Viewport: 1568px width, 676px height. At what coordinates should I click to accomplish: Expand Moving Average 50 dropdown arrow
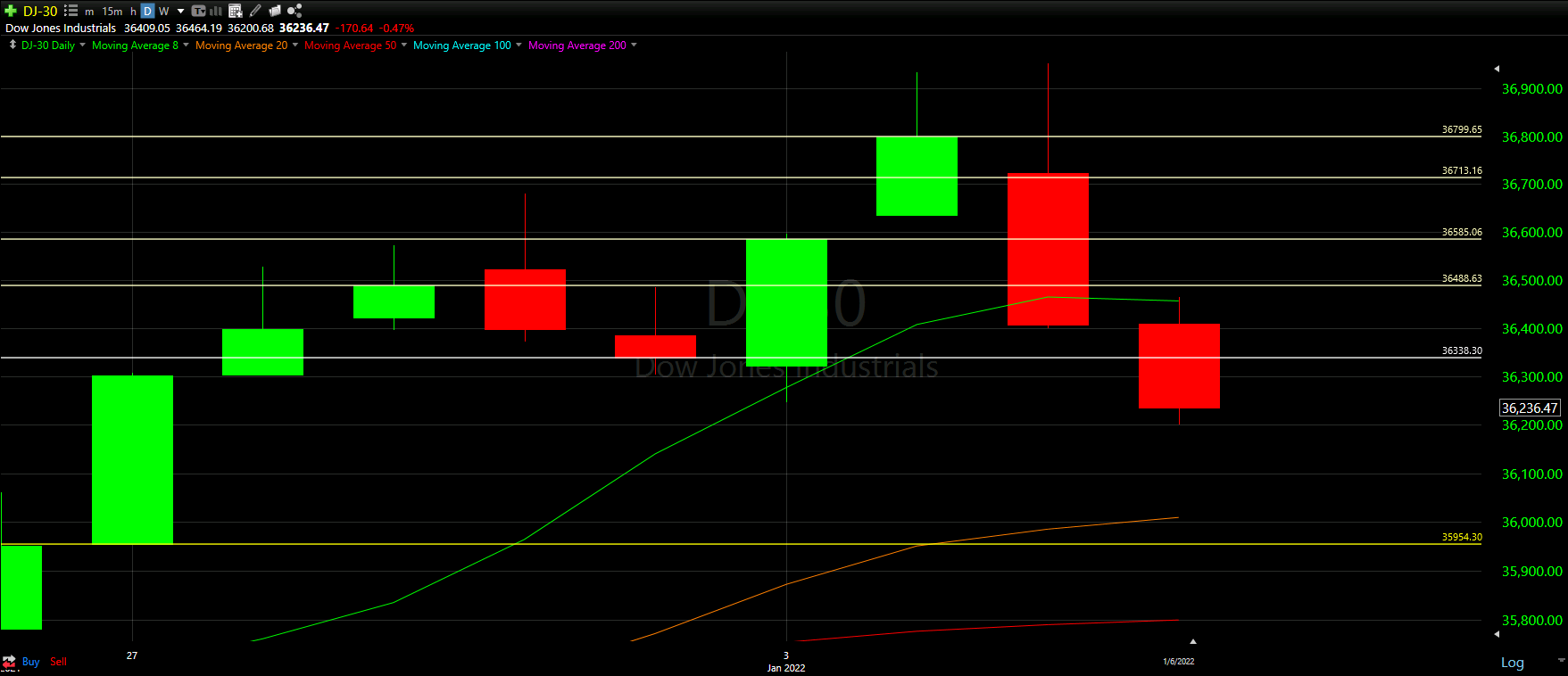tap(404, 45)
